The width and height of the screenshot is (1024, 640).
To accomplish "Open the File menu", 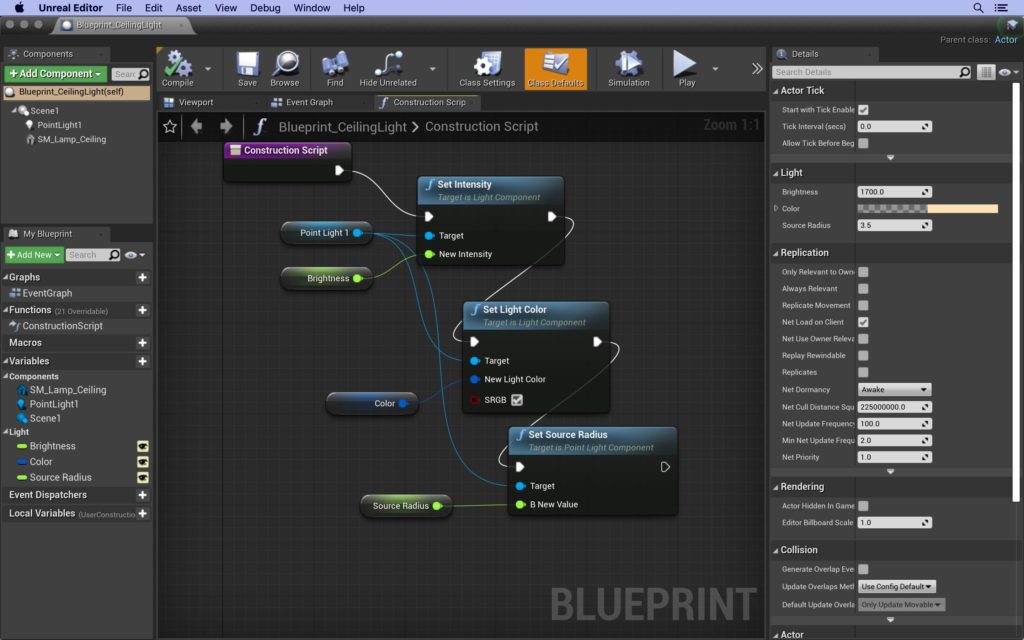I will tap(123, 8).
